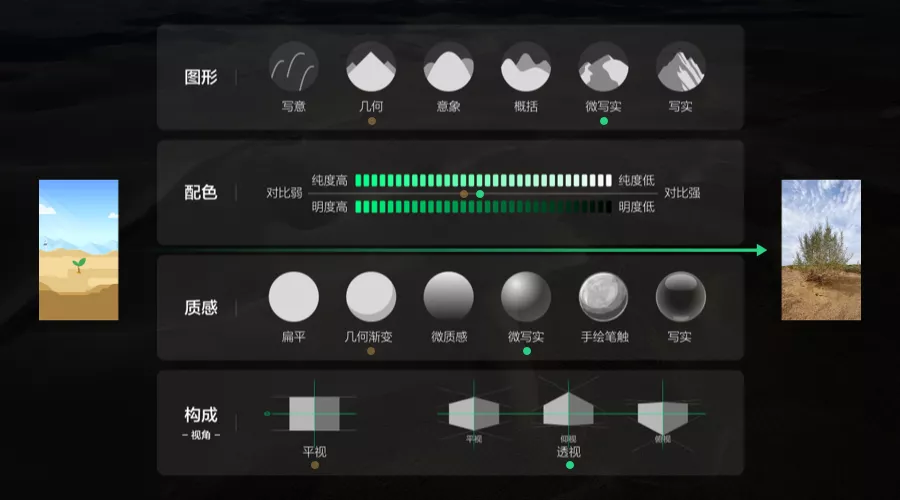Choose the 手绘笔触 hand-painted sphere
The height and width of the screenshot is (500, 900).
(x=603, y=297)
